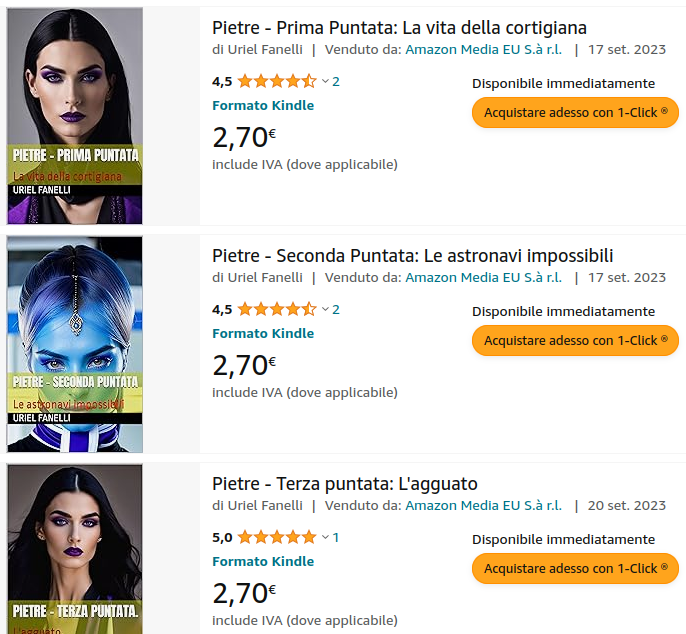Screen dimensions: 686x634
Task: Open title link Le astronavi impossibili
Action: pos(413,256)
